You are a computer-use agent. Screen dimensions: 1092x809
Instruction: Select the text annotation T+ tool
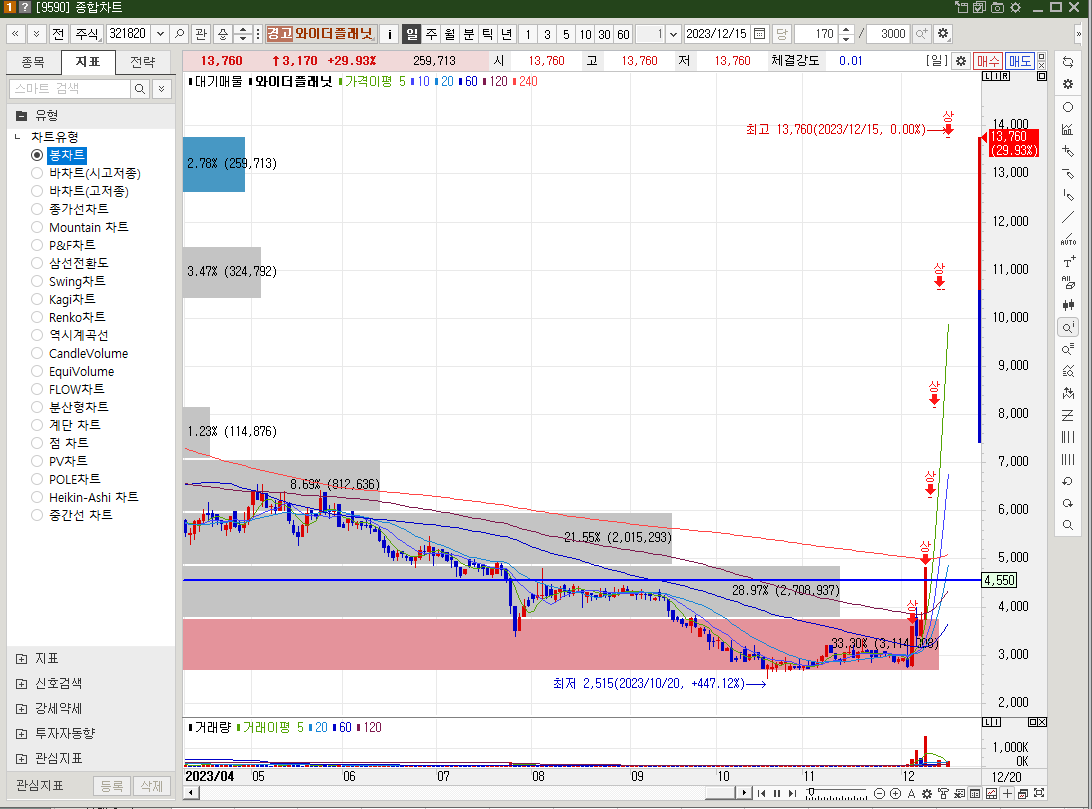tap(1068, 262)
